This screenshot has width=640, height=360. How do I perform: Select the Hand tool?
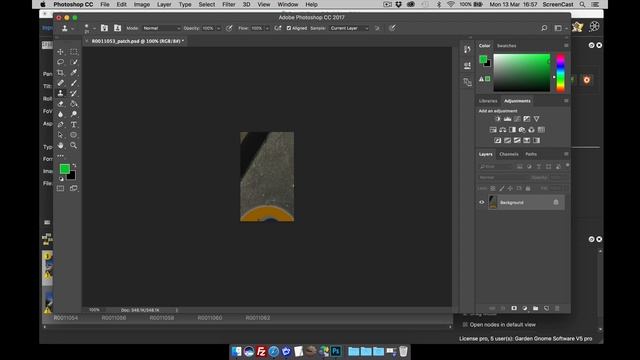click(x=60, y=145)
